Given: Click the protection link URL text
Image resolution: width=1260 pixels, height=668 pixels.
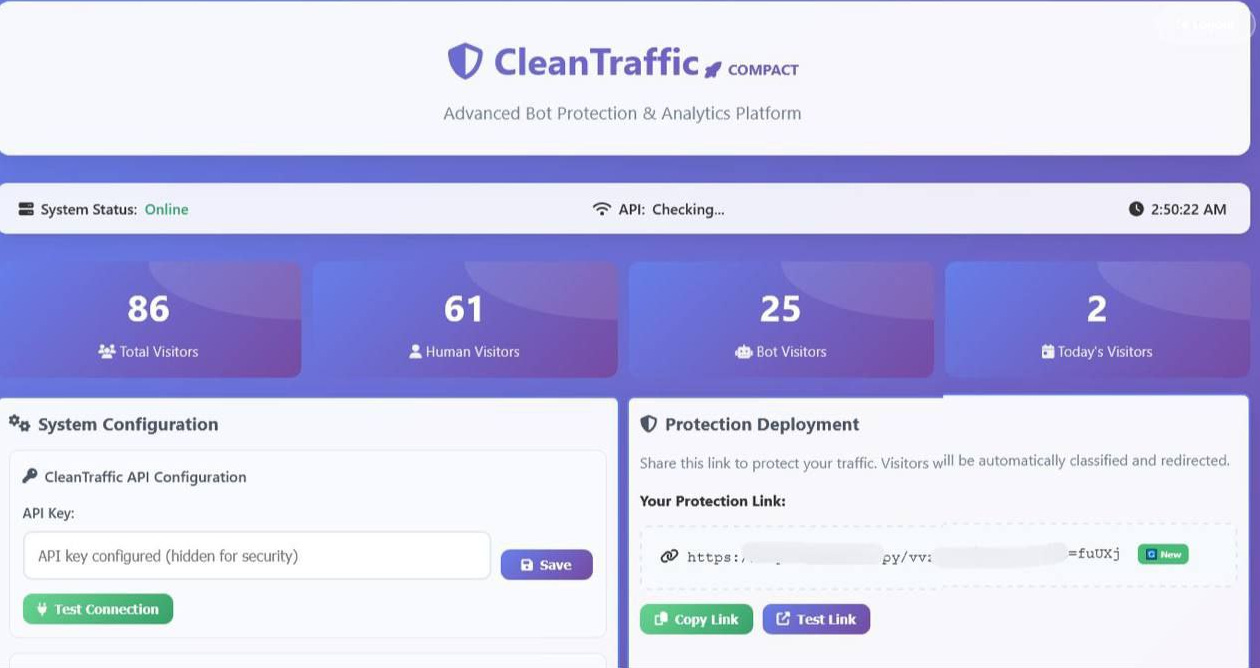Looking at the screenshot, I should pyautogui.click(x=904, y=555).
